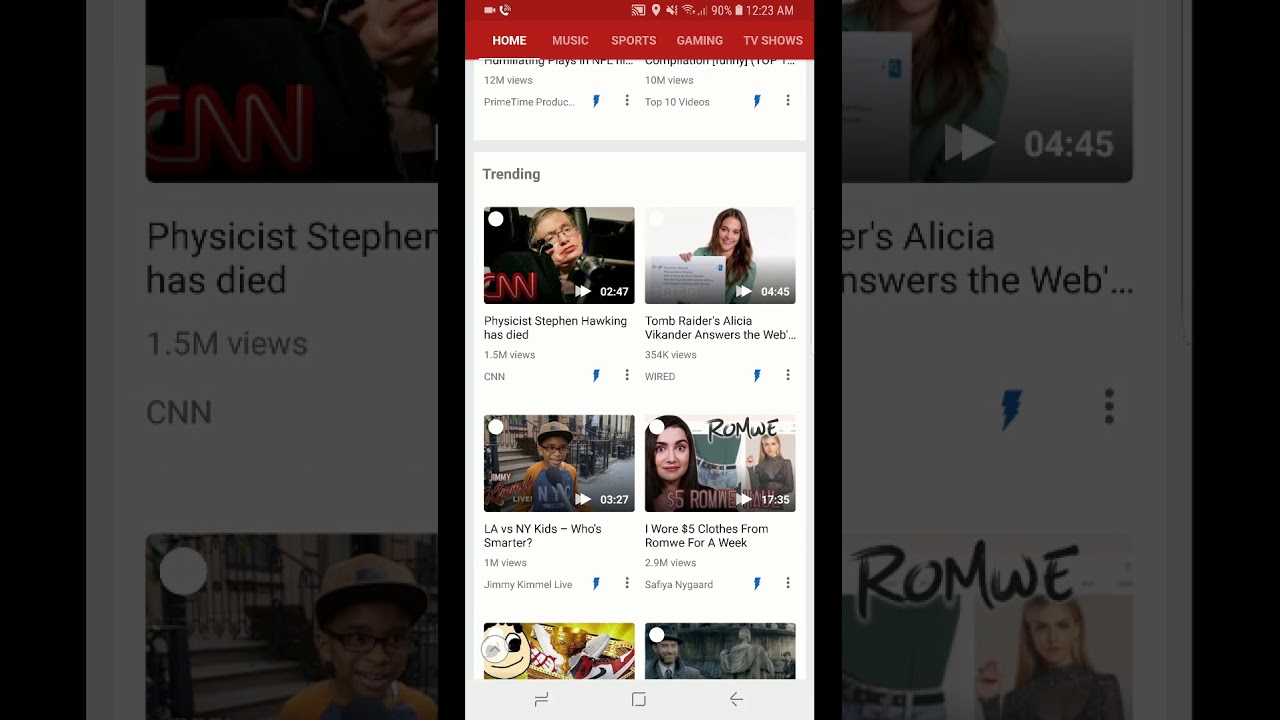Open the Safiya Nygaard channel name
This screenshot has height=720, width=1280.
coord(679,585)
